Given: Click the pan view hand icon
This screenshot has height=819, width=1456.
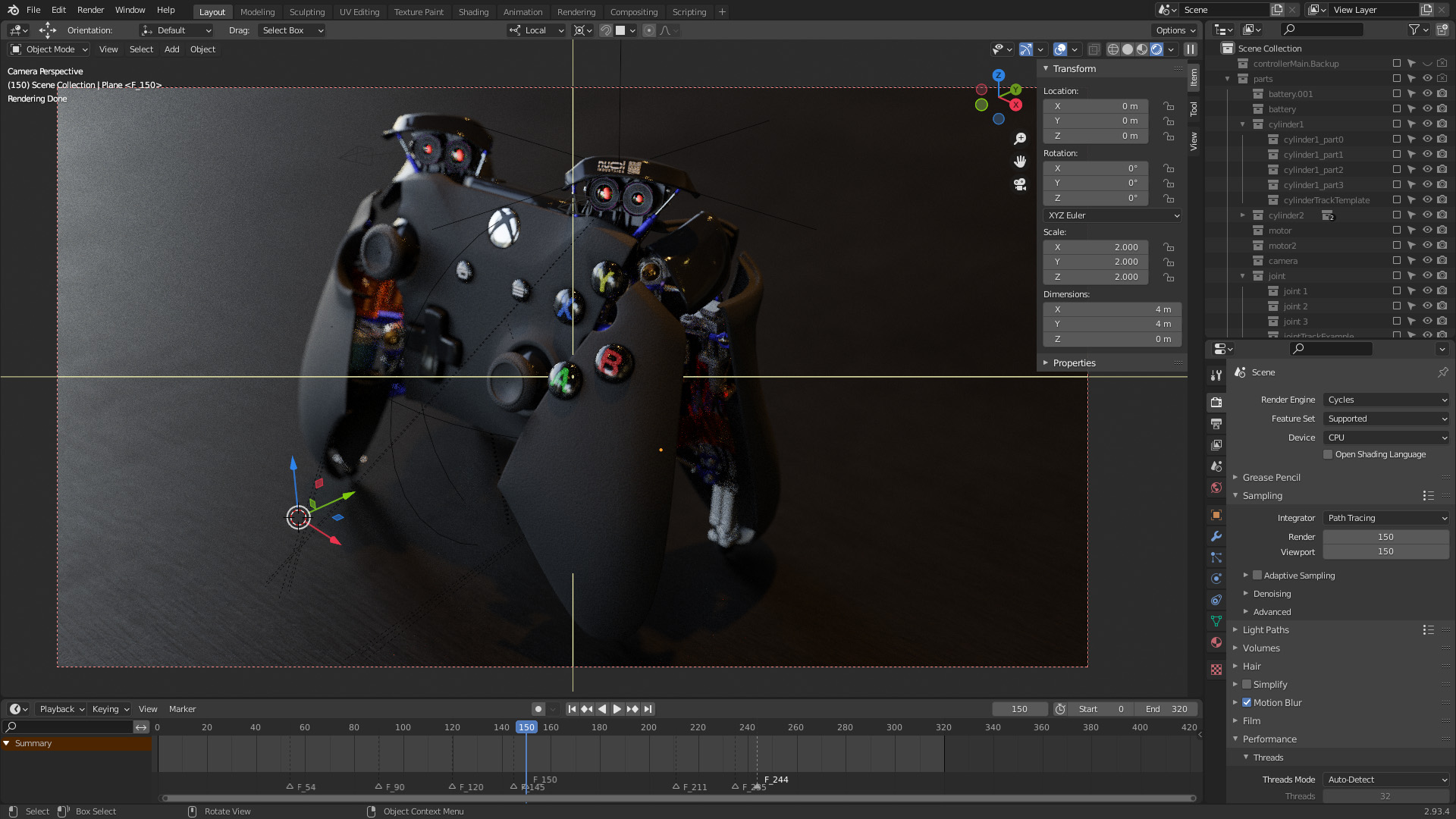Looking at the screenshot, I should (1020, 162).
